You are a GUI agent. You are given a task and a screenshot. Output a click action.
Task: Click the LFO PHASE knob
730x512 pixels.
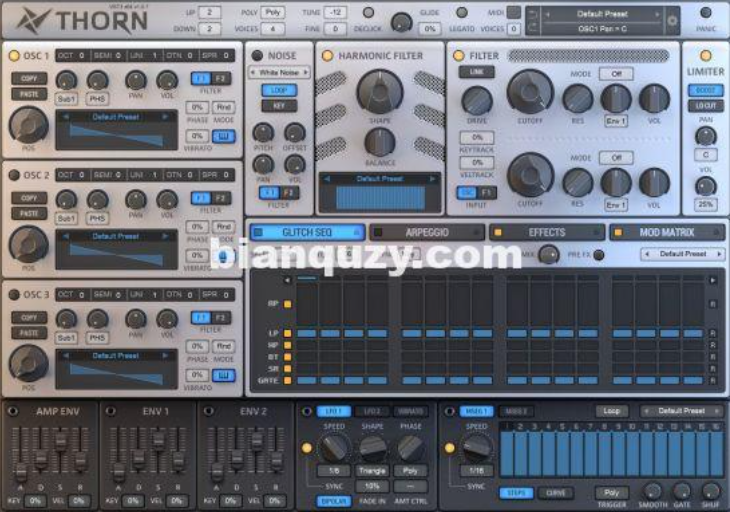coord(410,448)
